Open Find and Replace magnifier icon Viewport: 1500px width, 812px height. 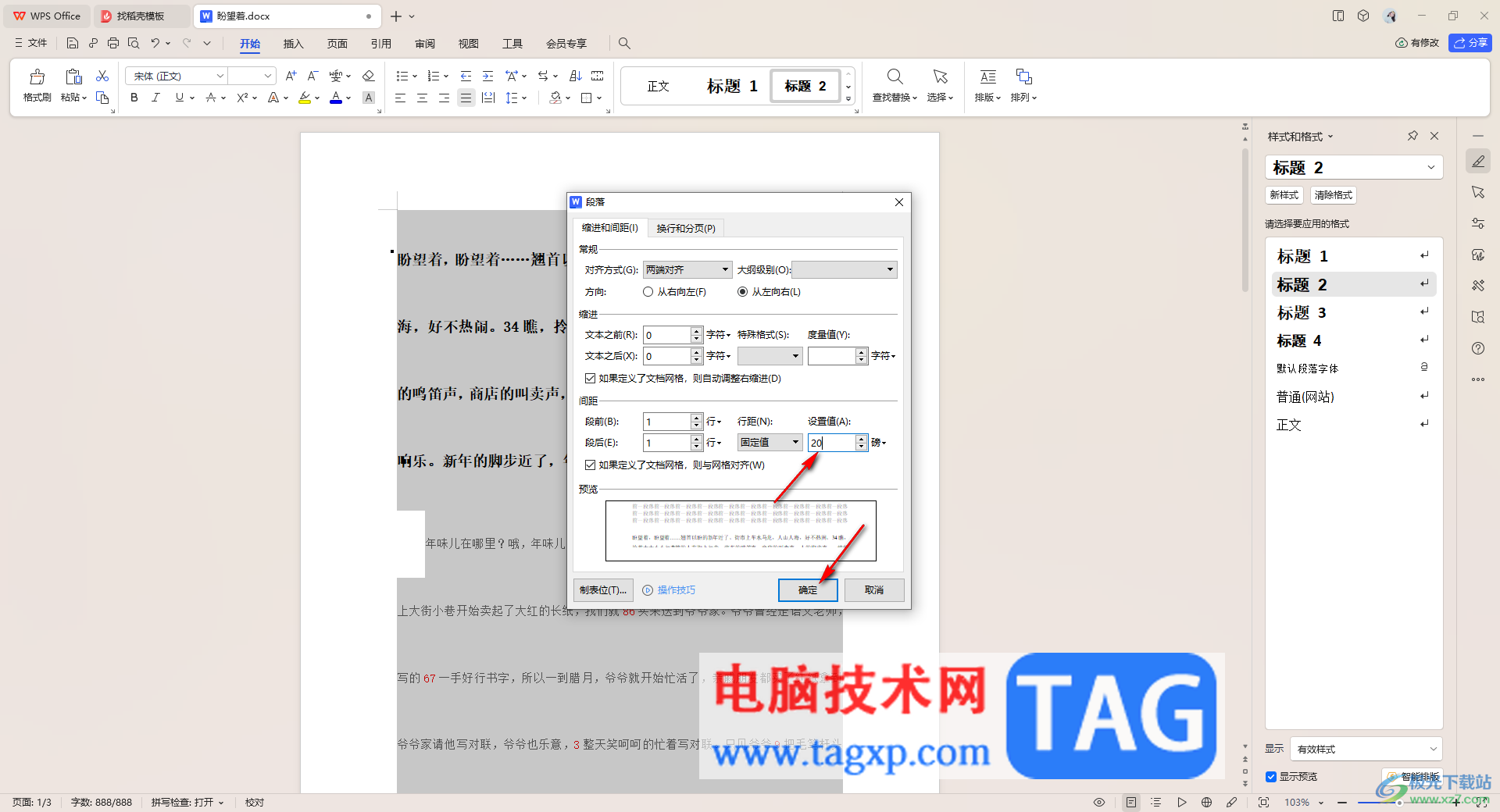pyautogui.click(x=895, y=77)
